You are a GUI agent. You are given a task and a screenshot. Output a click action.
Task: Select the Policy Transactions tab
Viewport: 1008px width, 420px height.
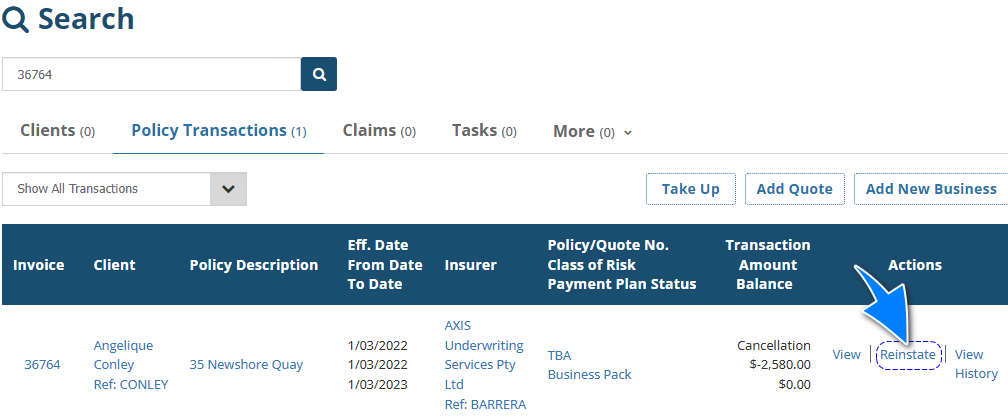pyautogui.click(x=218, y=131)
